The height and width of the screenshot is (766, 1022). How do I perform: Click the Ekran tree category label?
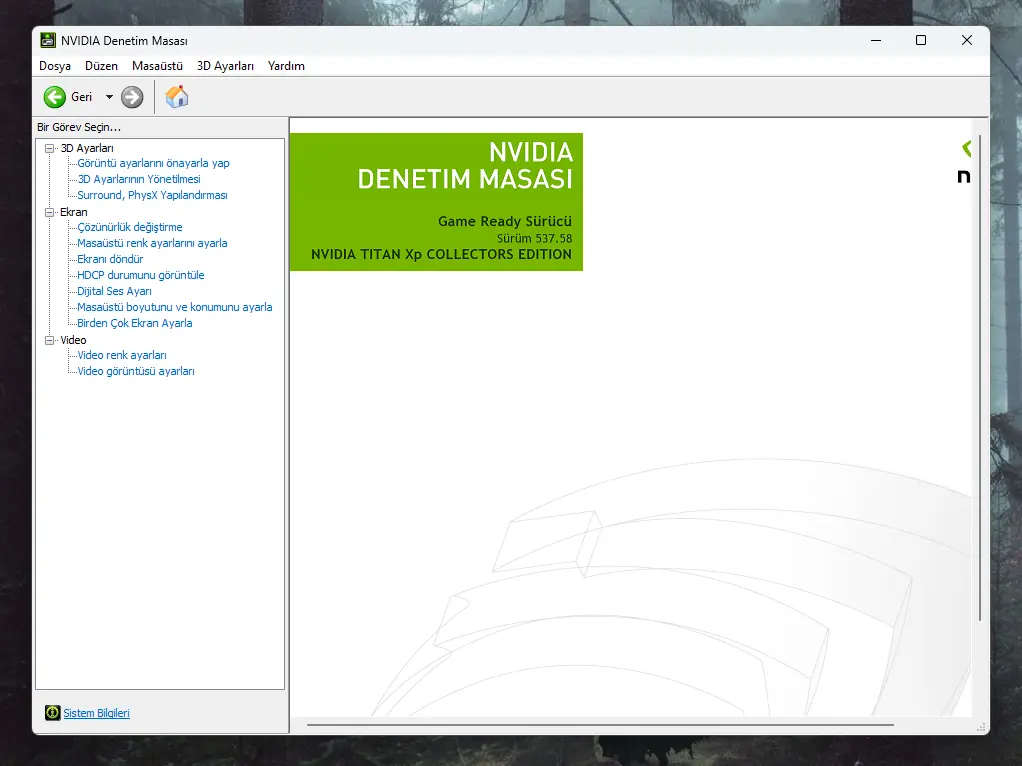tap(74, 213)
